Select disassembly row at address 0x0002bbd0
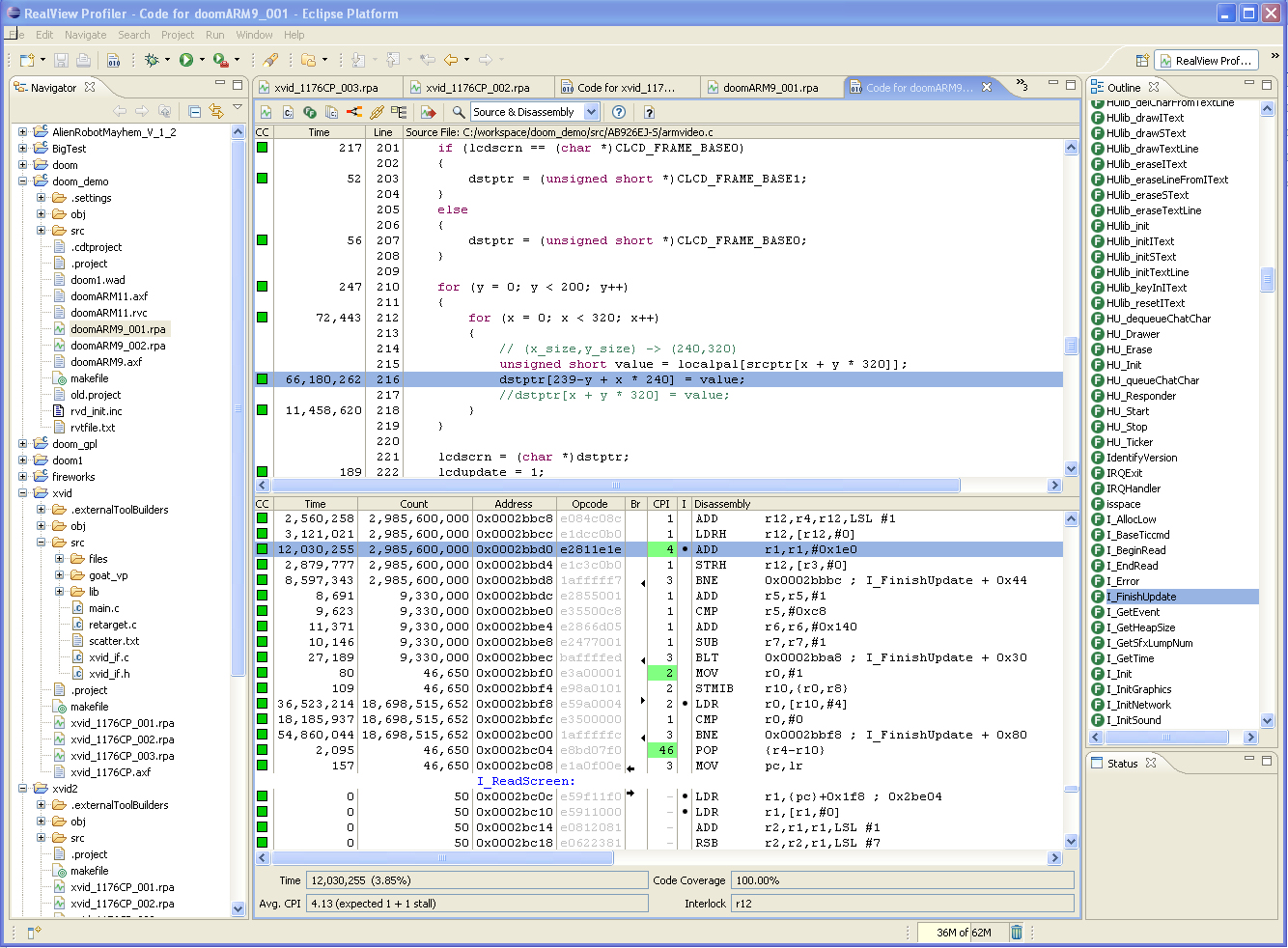Image resolution: width=1288 pixels, height=948 pixels. coord(658,549)
